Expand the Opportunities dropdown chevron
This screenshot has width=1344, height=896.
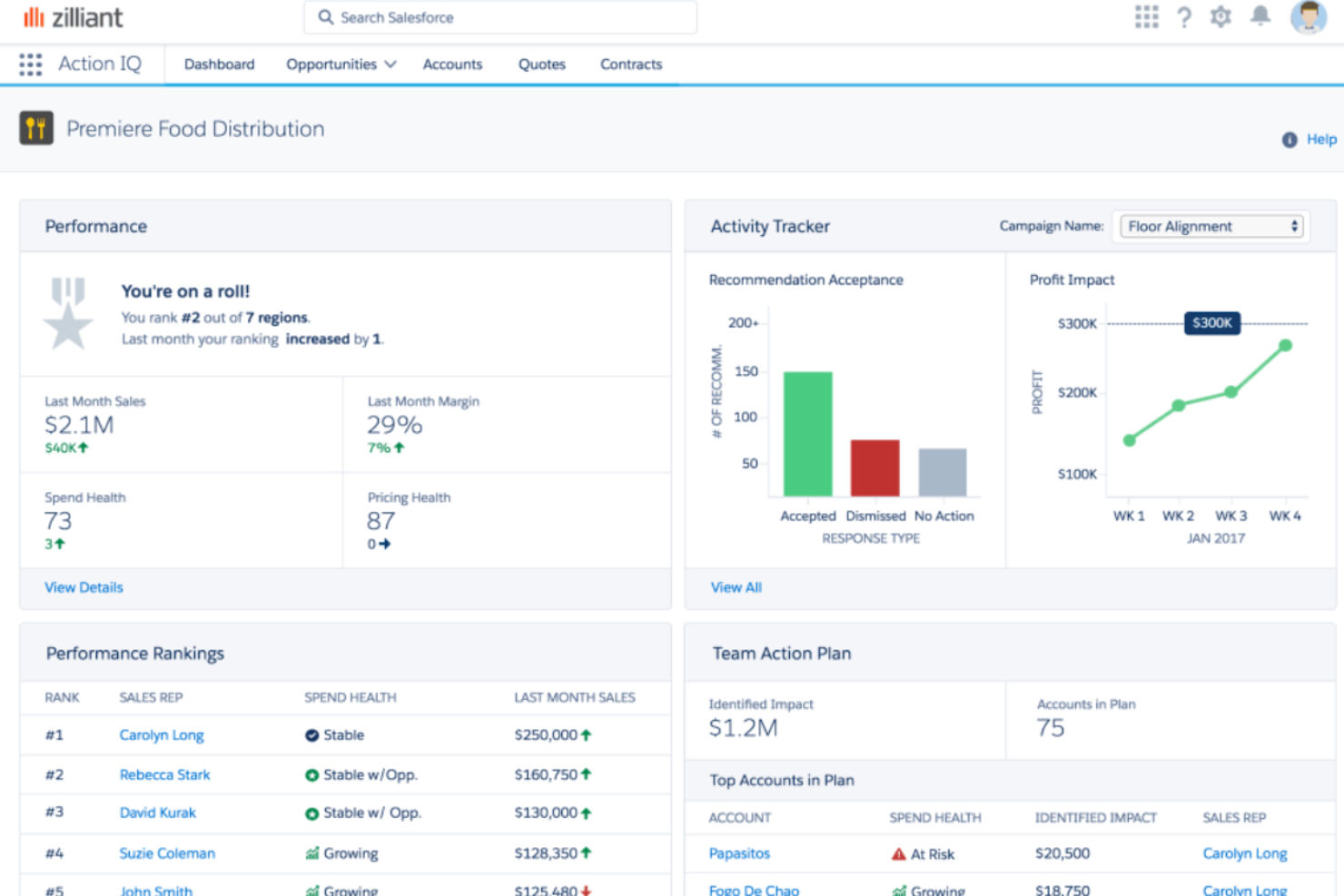coord(390,64)
